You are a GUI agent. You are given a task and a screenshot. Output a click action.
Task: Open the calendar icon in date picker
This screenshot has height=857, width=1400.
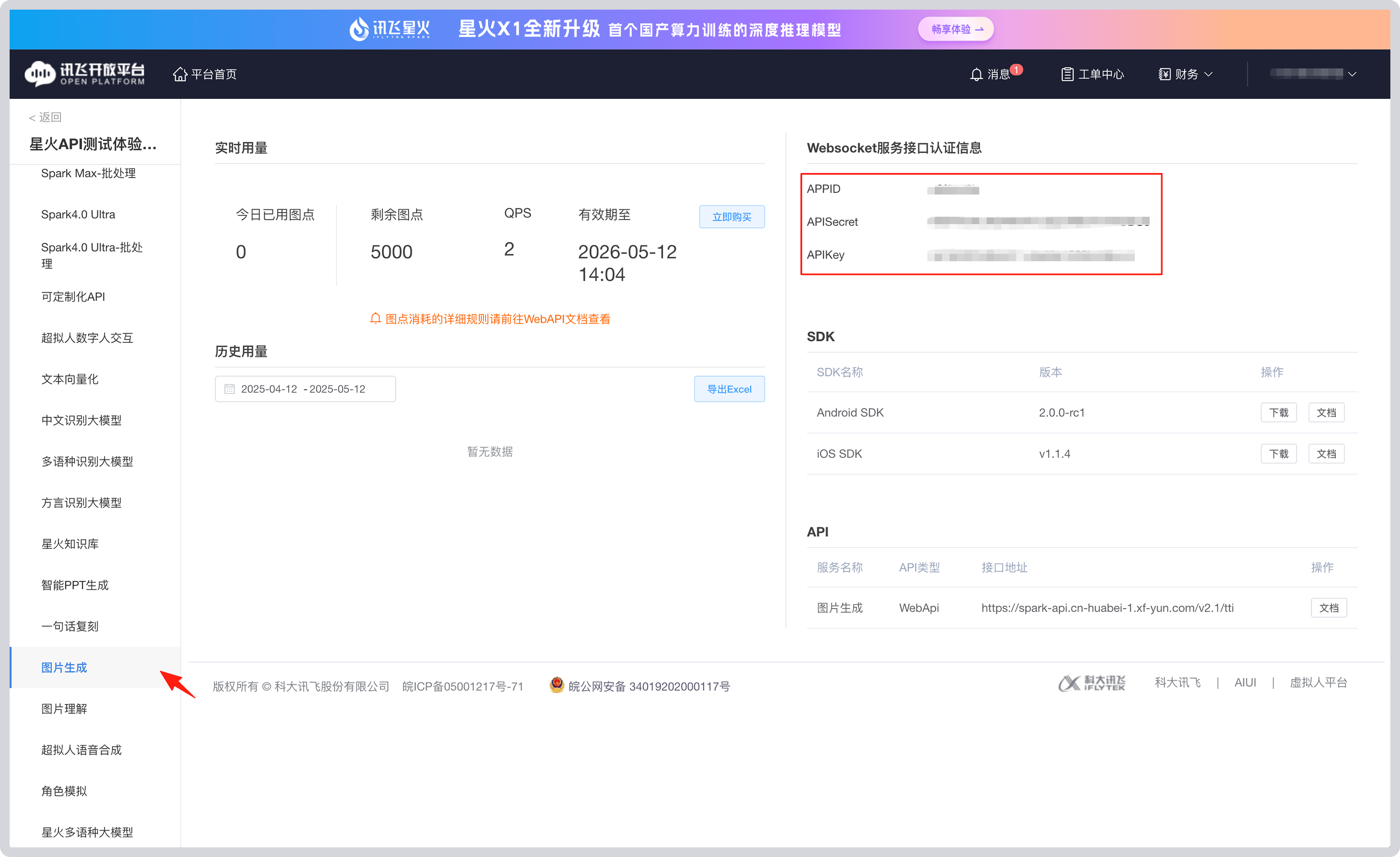point(230,388)
